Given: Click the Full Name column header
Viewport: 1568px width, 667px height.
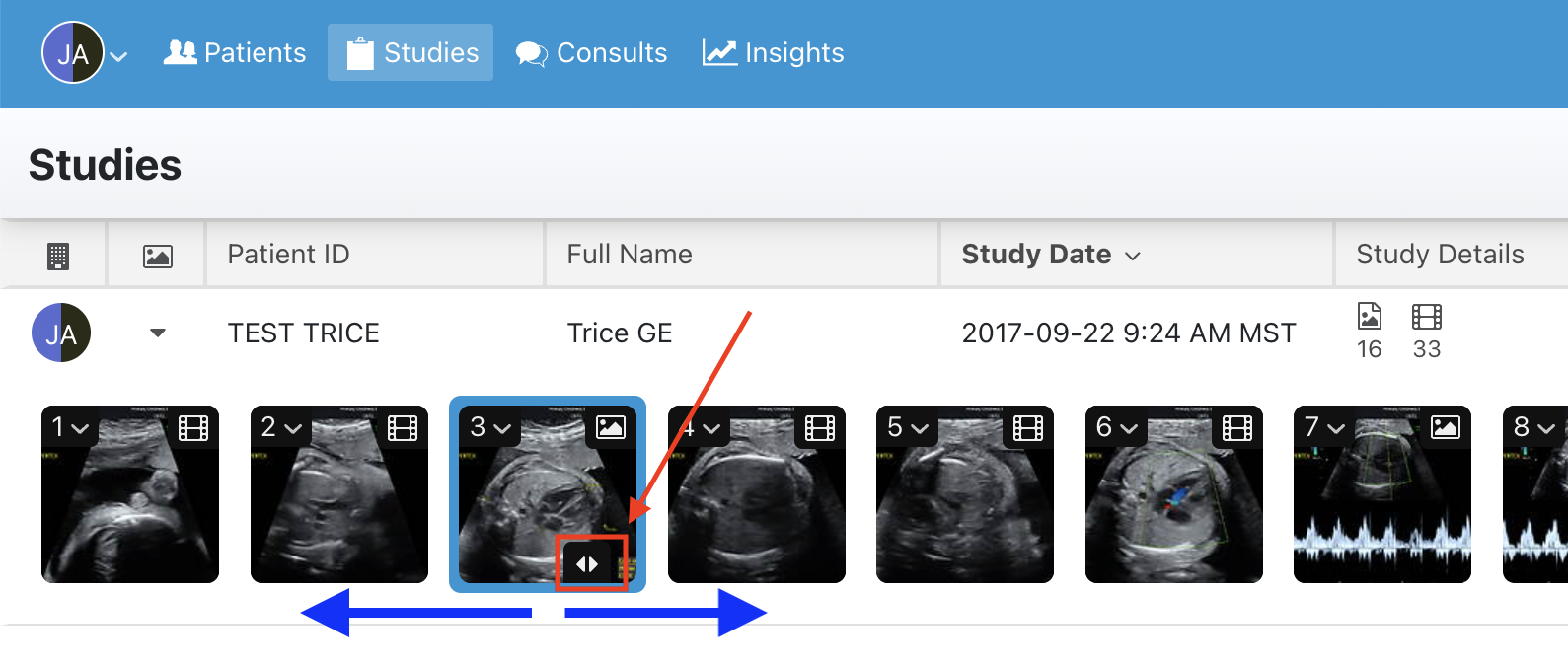Looking at the screenshot, I should point(630,255).
